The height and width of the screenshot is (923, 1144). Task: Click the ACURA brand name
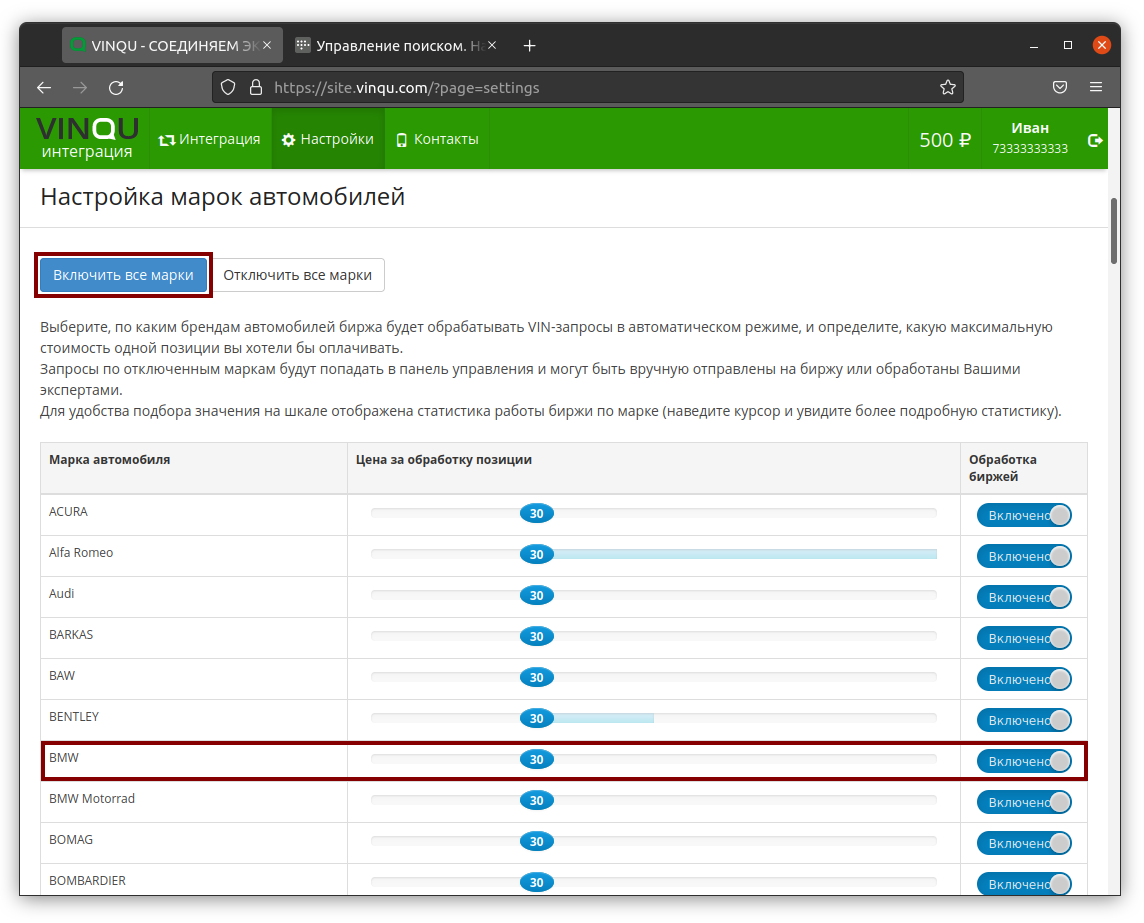point(68,511)
